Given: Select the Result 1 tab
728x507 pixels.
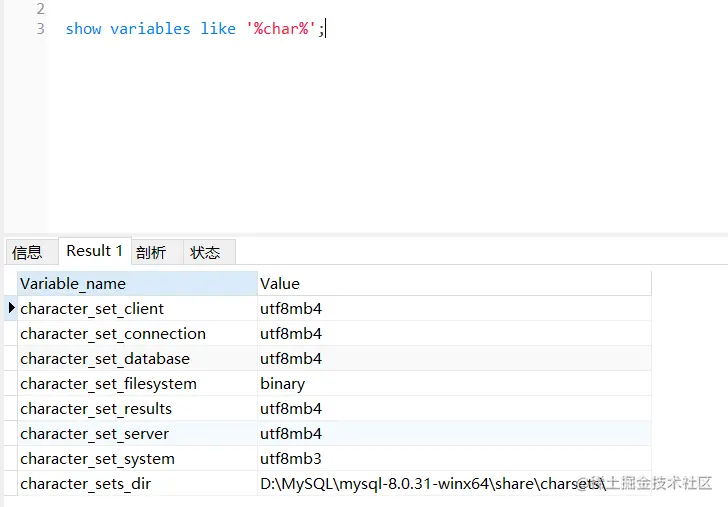Looking at the screenshot, I should tap(95, 251).
